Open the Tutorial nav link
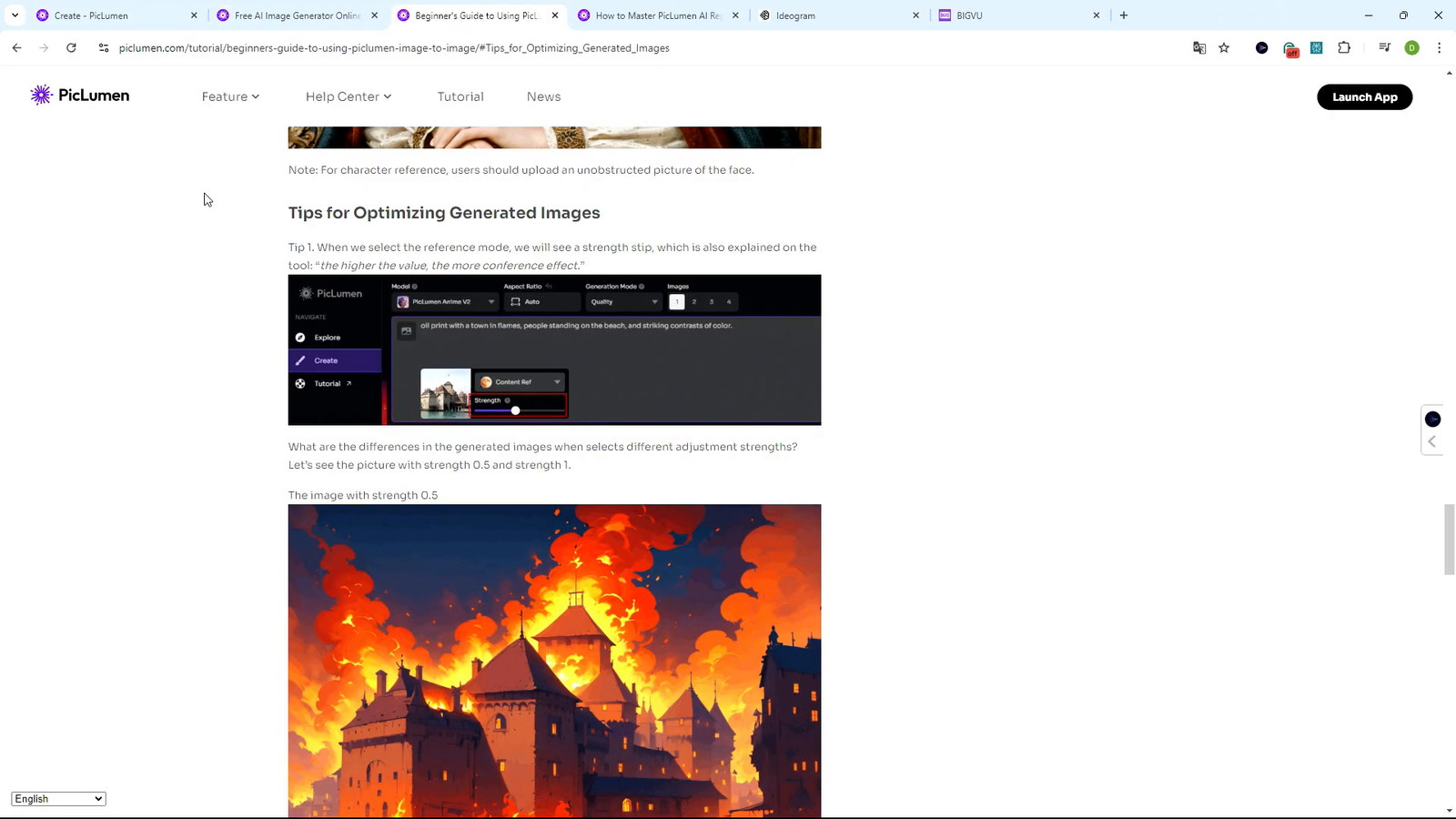Image resolution: width=1456 pixels, height=819 pixels. click(x=460, y=96)
